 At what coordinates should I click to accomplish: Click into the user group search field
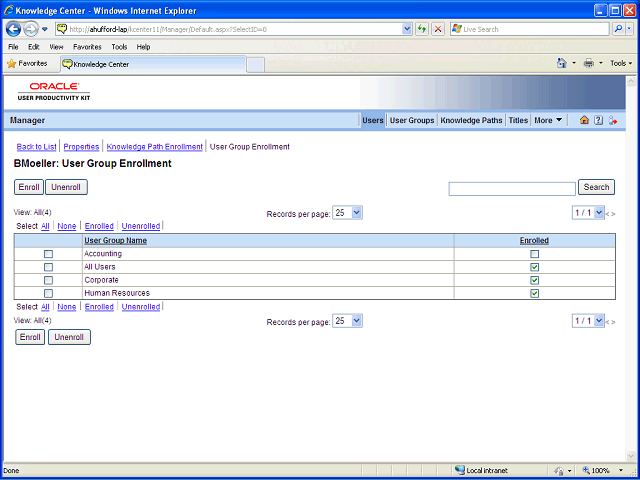pos(512,189)
